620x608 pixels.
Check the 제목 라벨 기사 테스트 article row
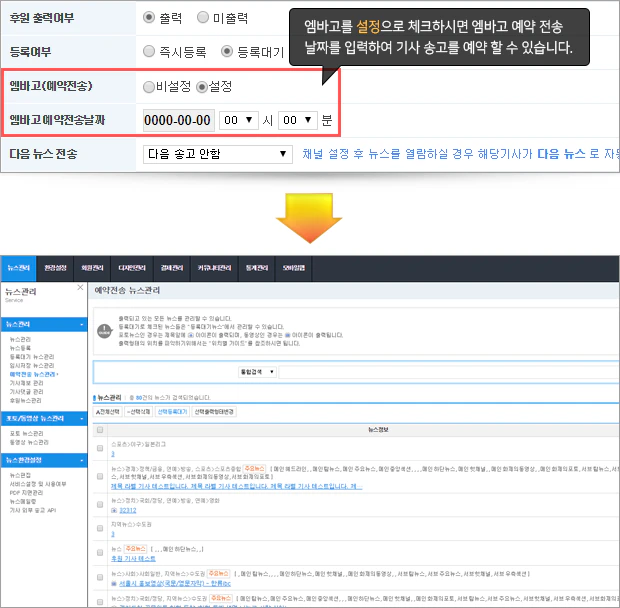[100, 476]
